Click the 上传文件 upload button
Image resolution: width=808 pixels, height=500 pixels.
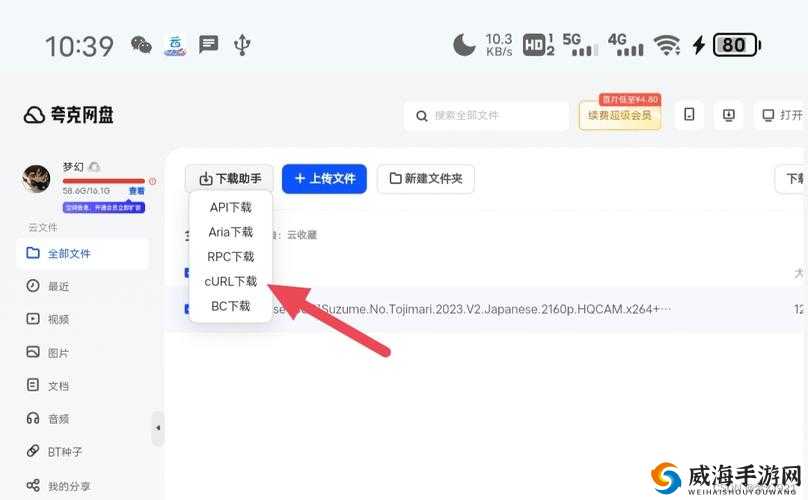tap(324, 179)
